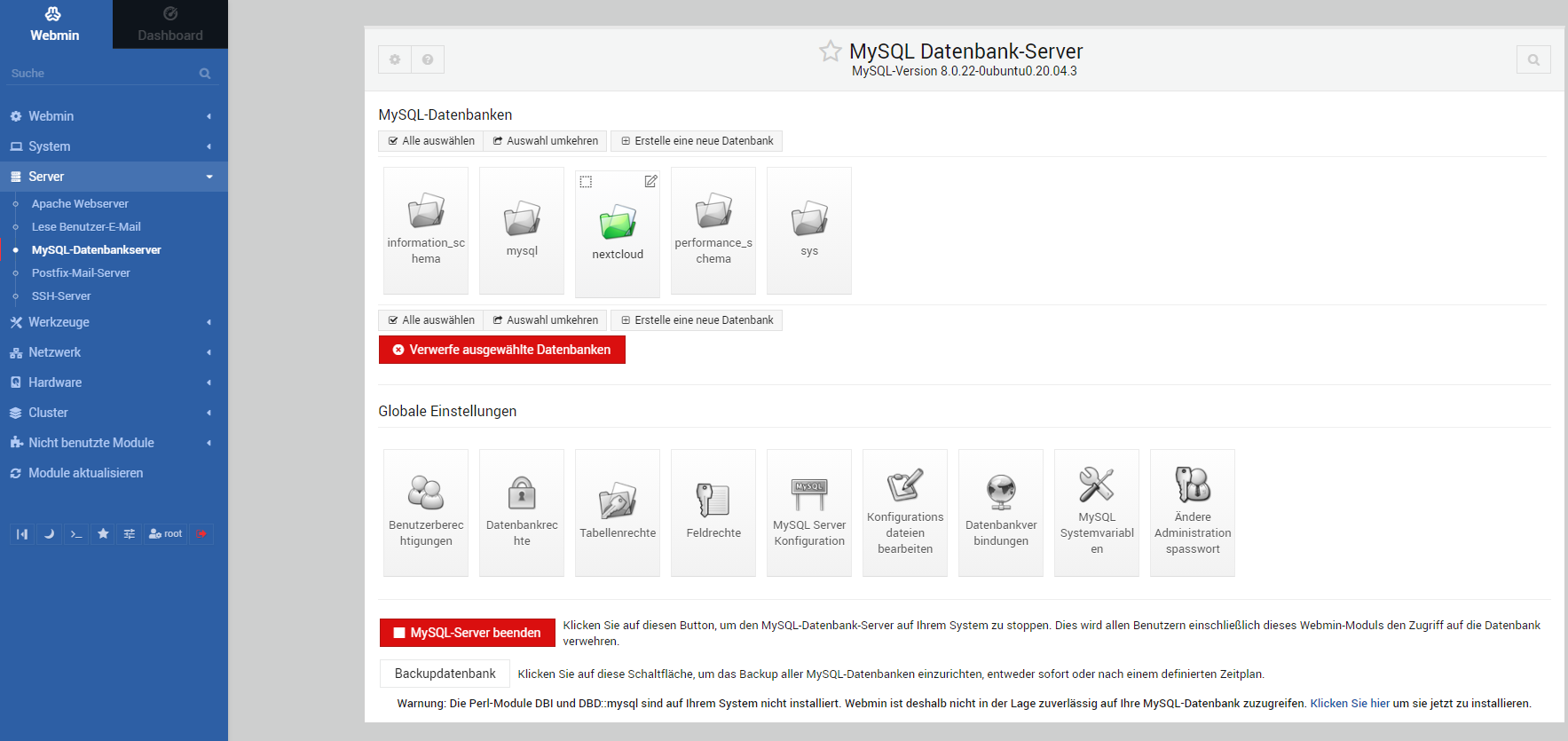Viewport: 1568px width, 741px height.
Task: Open Benutzerberechtigungen settings
Action: pos(426,513)
